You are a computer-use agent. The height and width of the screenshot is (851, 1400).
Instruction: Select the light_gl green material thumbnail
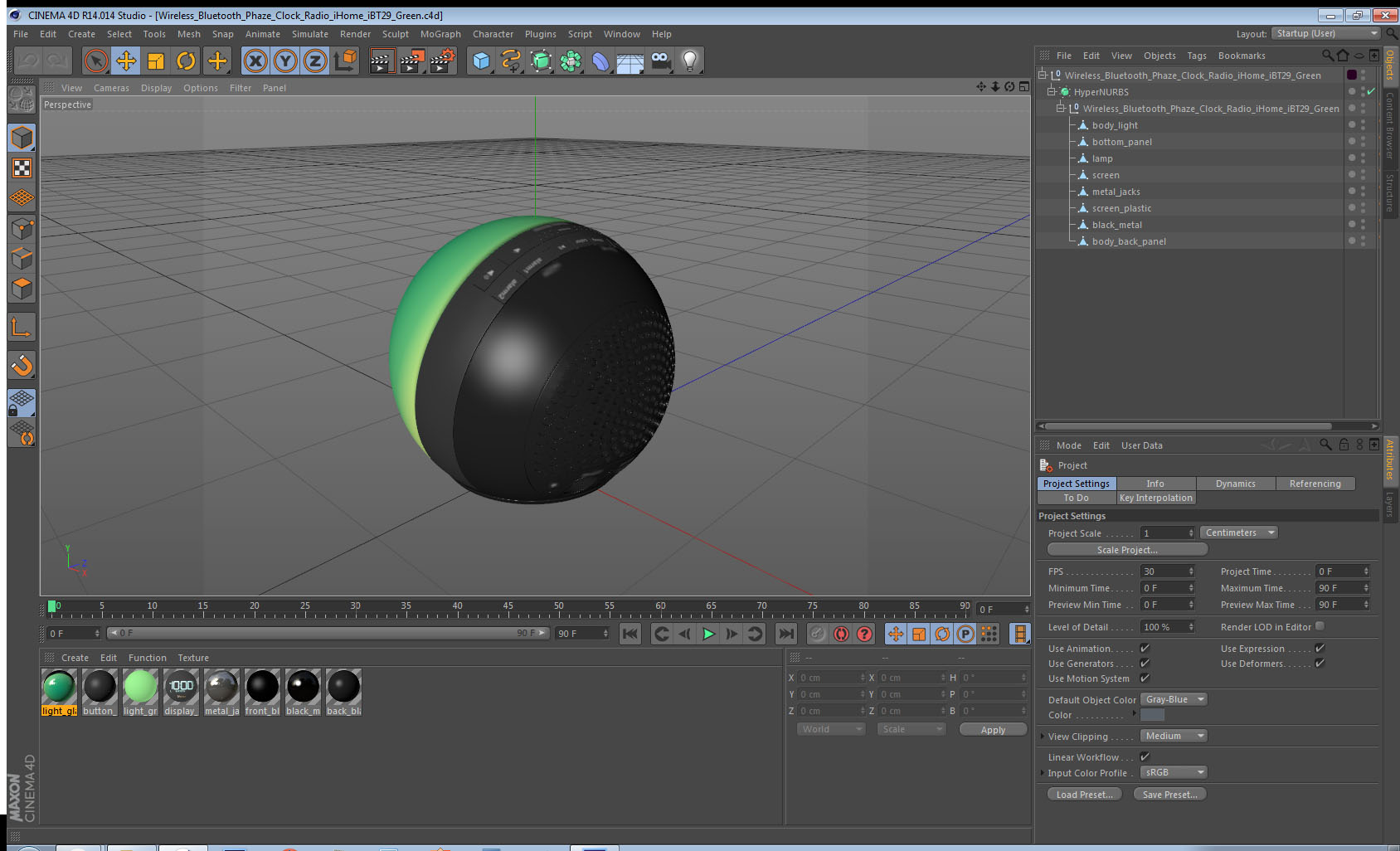tap(59, 687)
